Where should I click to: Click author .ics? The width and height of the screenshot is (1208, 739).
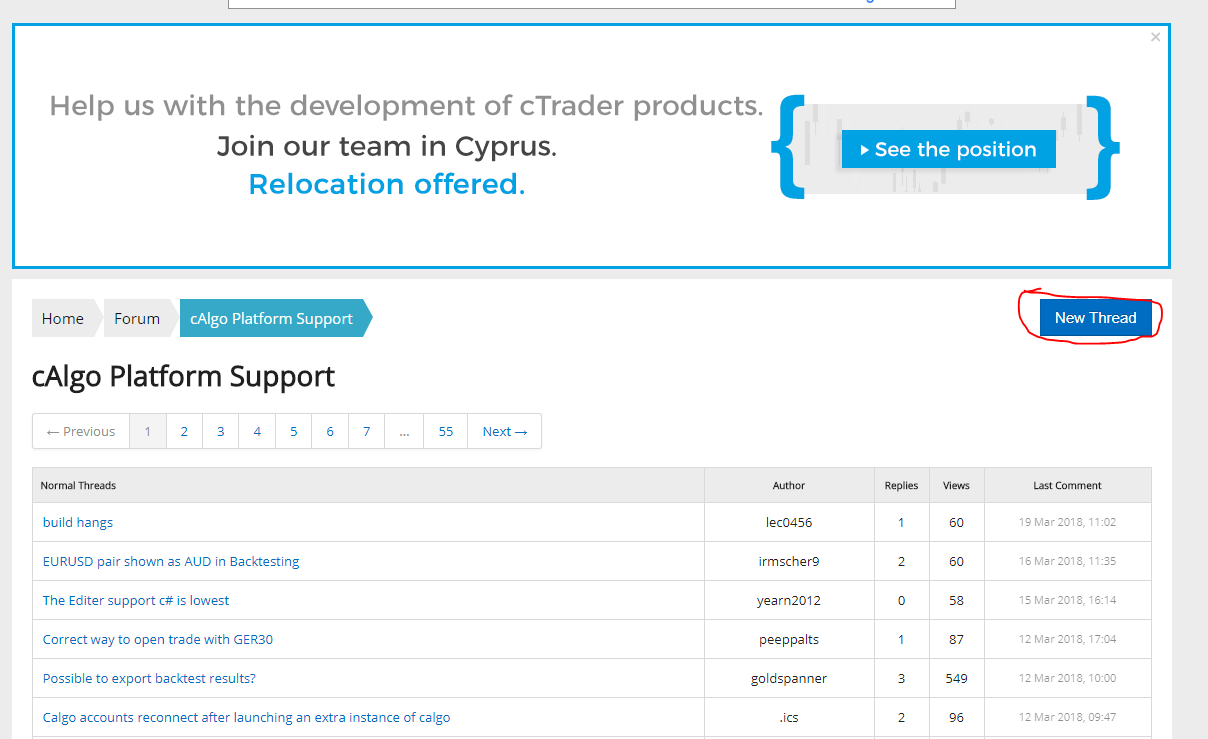click(789, 717)
